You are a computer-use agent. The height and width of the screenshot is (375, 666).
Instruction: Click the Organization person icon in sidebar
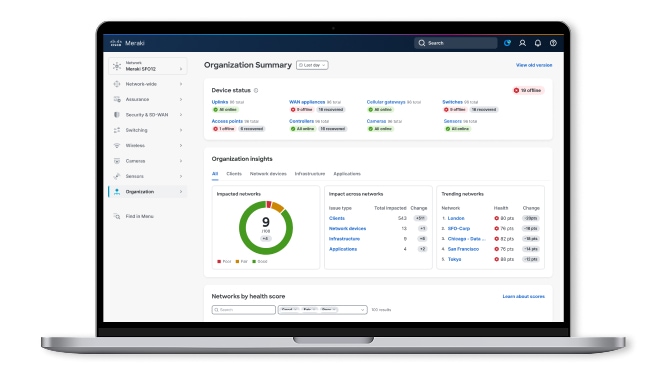[117, 192]
